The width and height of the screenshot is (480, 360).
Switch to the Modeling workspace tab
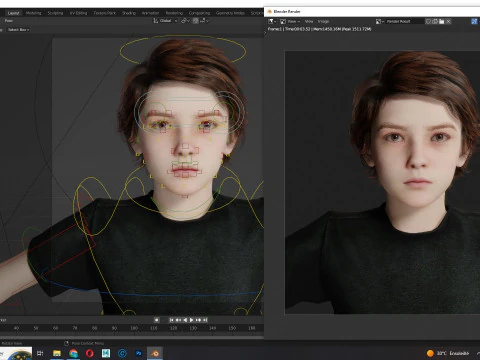pos(33,13)
